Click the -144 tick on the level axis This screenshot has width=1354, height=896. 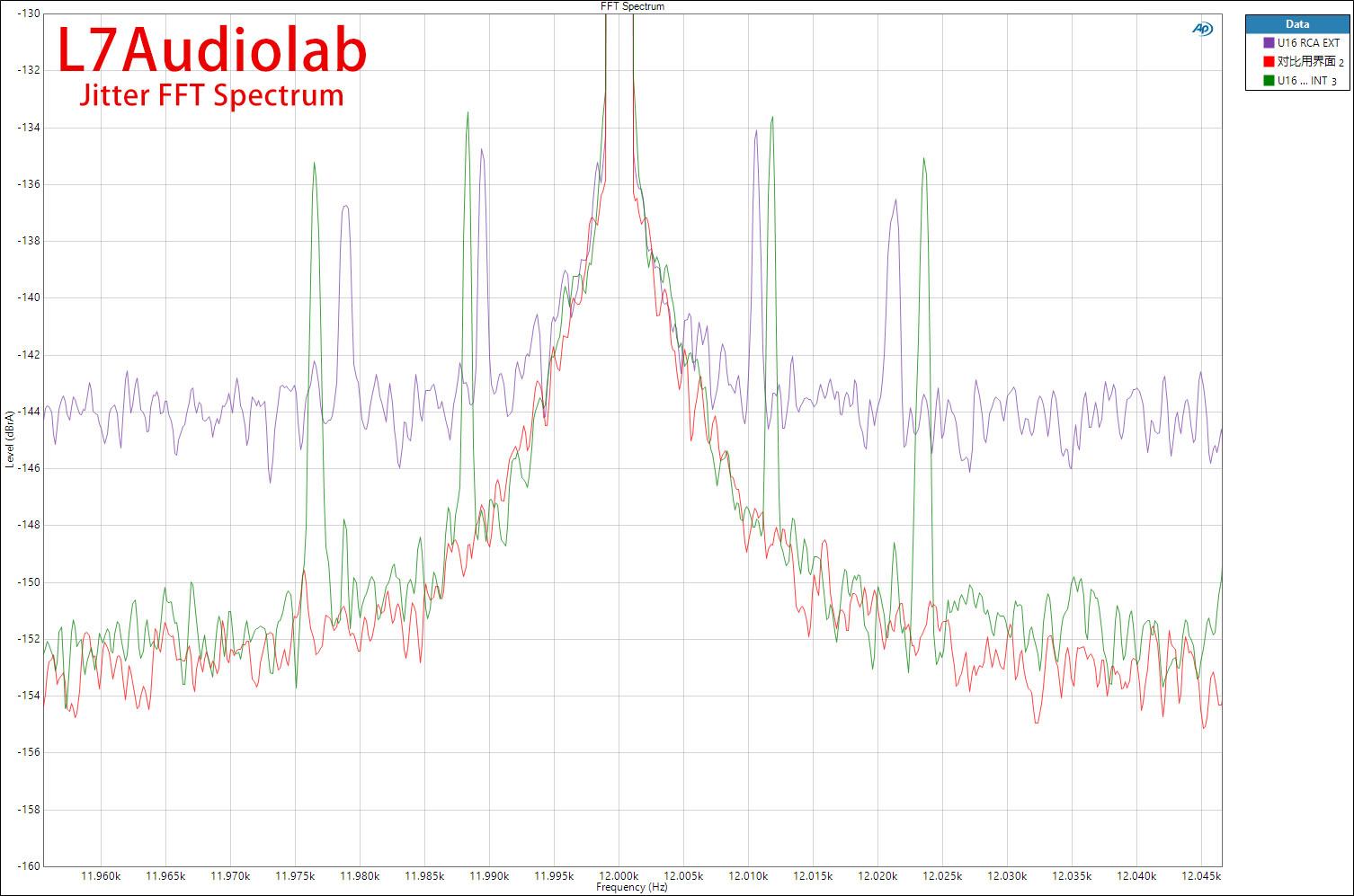(x=29, y=412)
